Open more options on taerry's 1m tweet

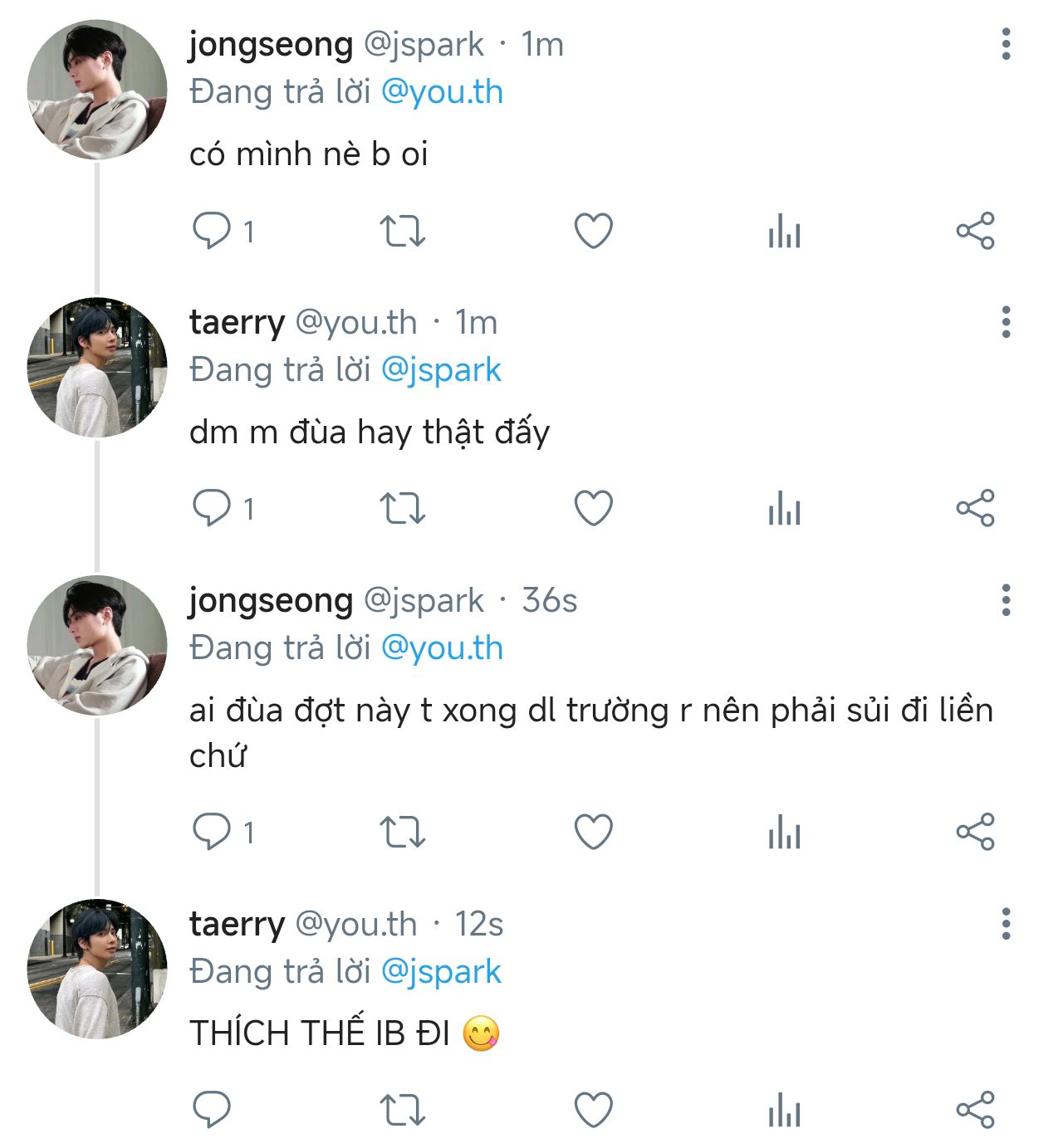(x=1006, y=322)
